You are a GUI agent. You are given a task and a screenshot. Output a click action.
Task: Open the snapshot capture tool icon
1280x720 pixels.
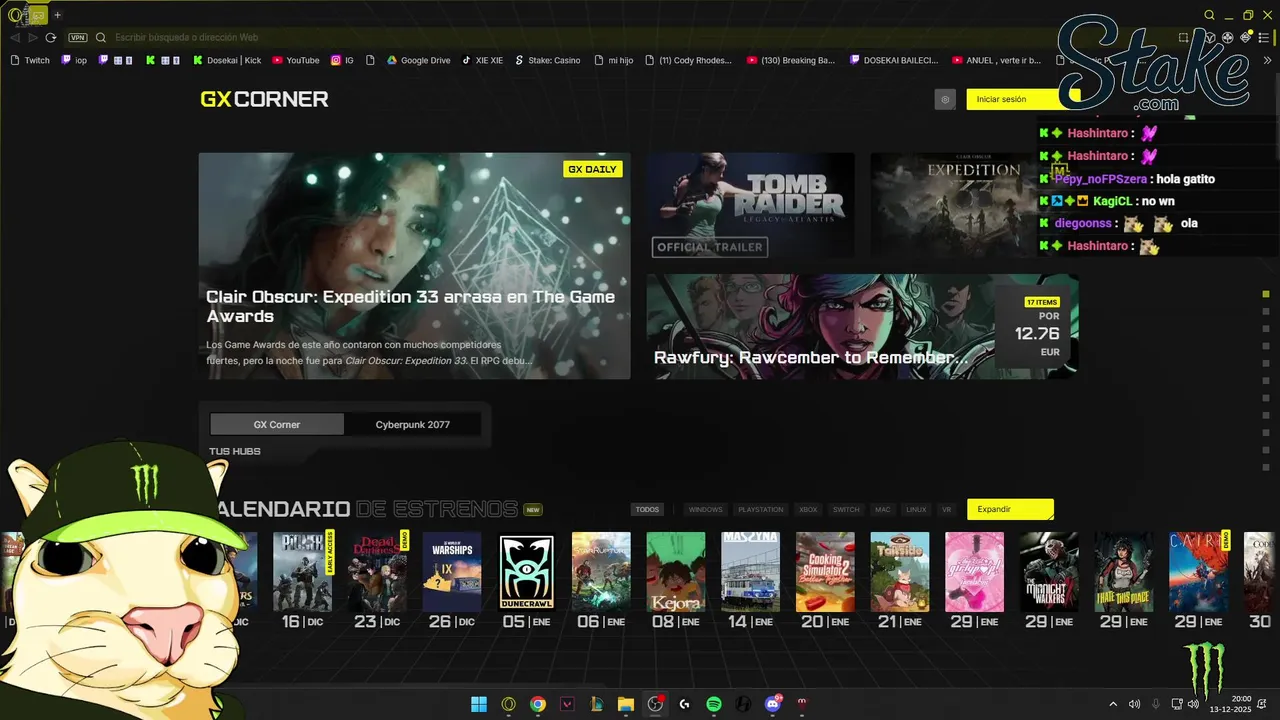tap(1183, 37)
